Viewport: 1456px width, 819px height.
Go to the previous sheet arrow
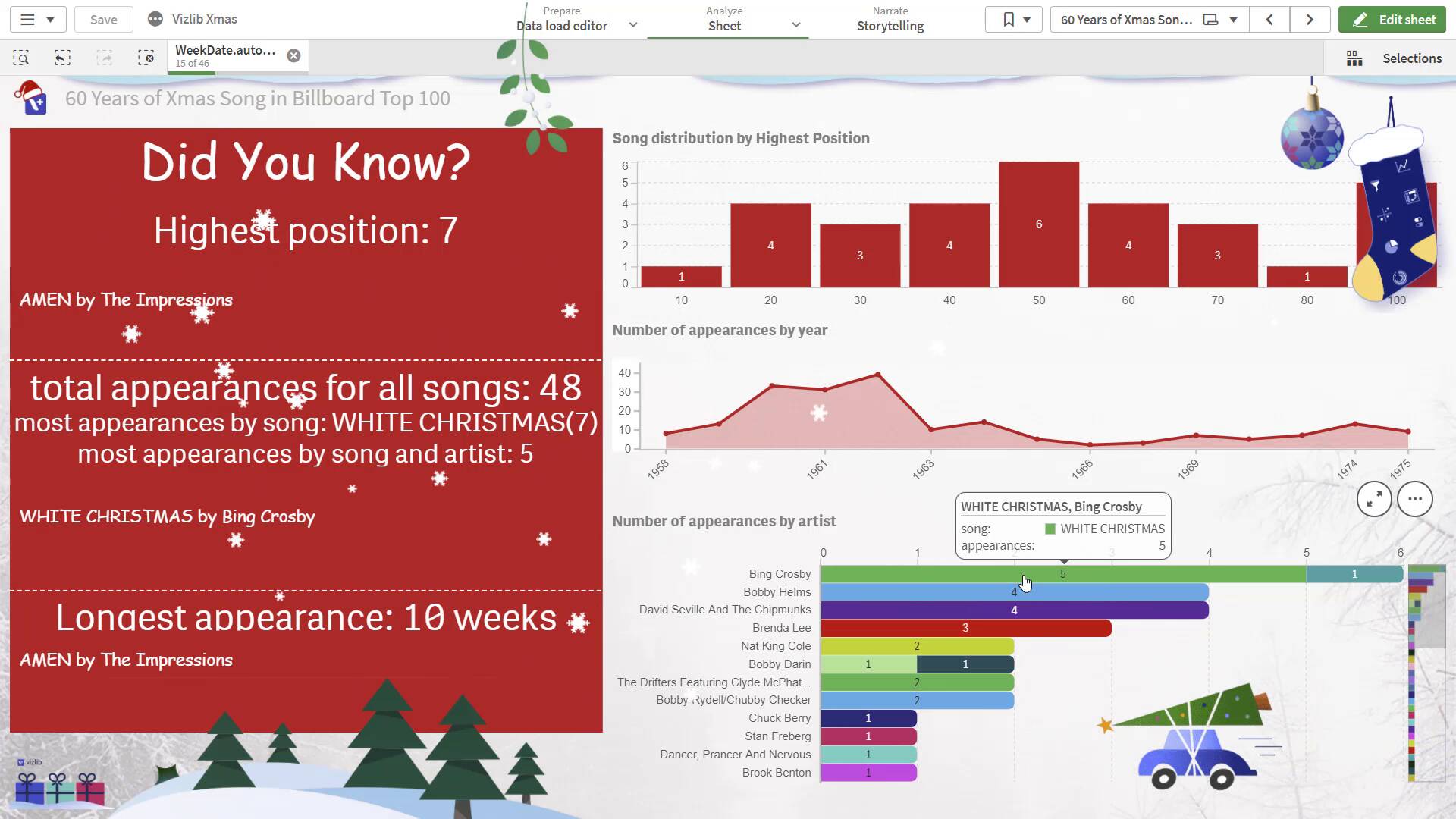[x=1269, y=20]
